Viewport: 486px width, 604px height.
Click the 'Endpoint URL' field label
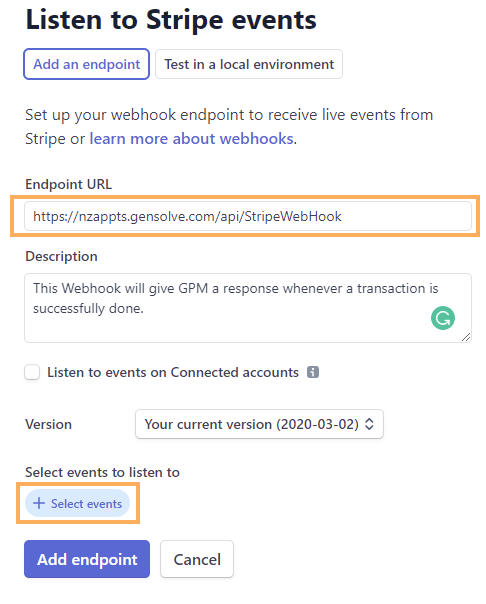click(69, 184)
